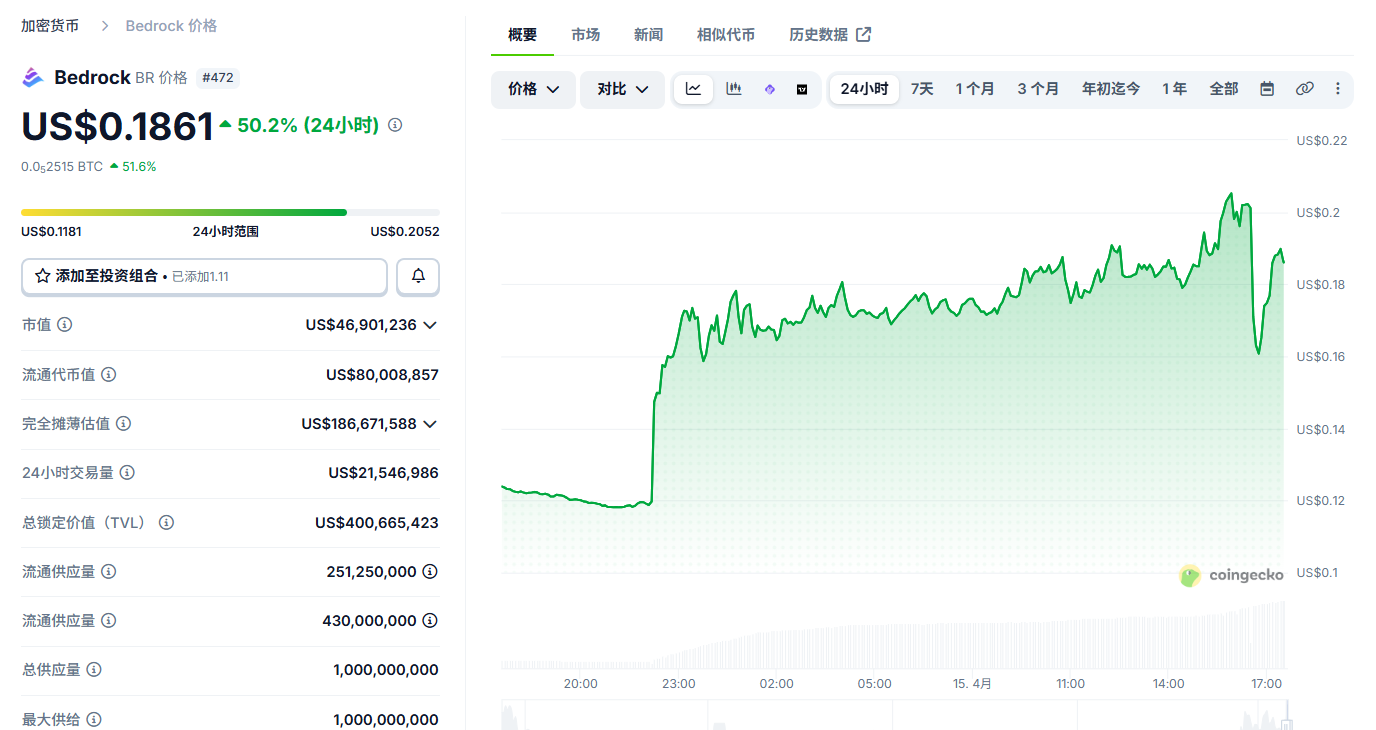Open chart more options menu
This screenshot has height=730, width=1376.
coord(1338,89)
